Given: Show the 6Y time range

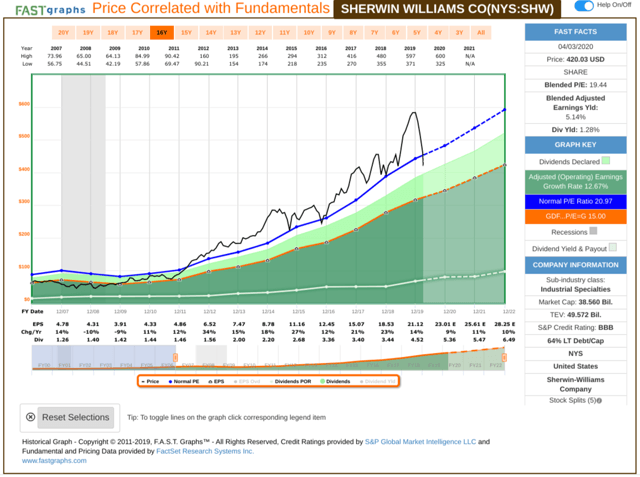Looking at the screenshot, I should (x=396, y=33).
